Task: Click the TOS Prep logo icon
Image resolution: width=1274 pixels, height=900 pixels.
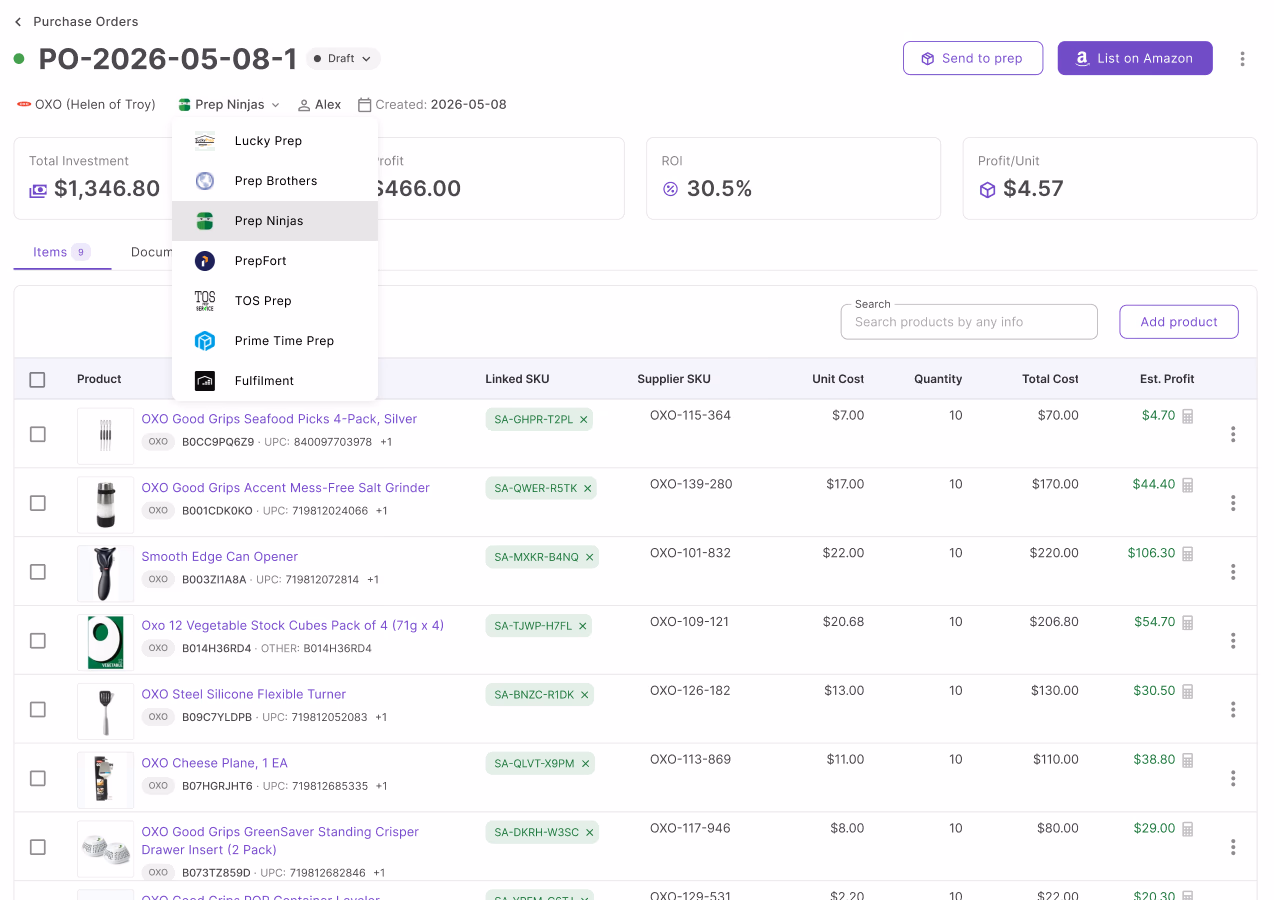Action: [x=205, y=301]
